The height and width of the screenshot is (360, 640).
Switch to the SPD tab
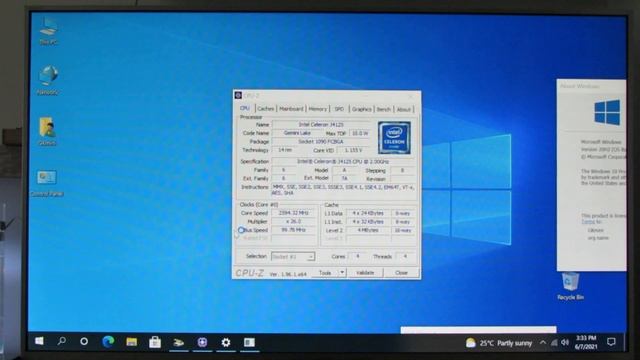(x=339, y=109)
